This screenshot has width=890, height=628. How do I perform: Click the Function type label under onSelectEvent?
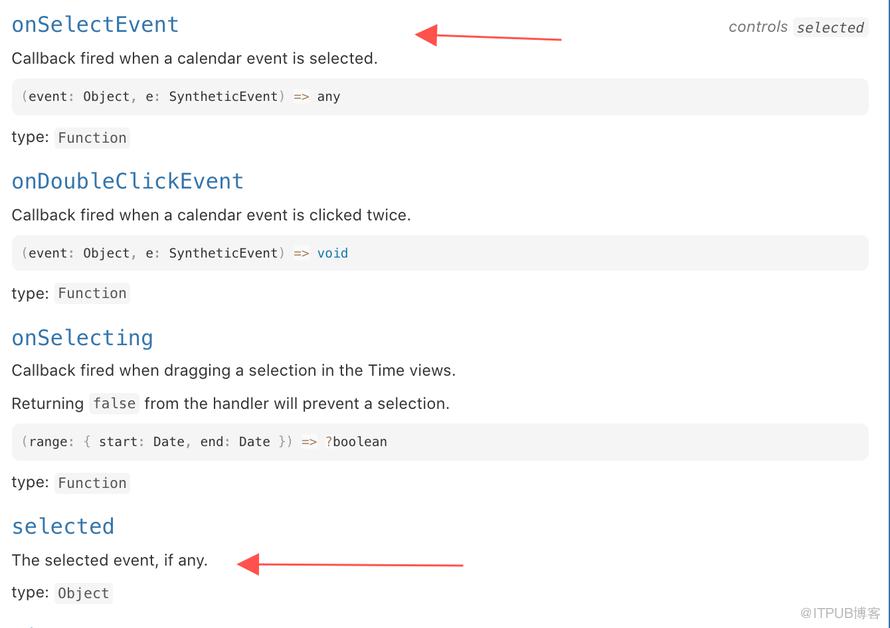(92, 137)
